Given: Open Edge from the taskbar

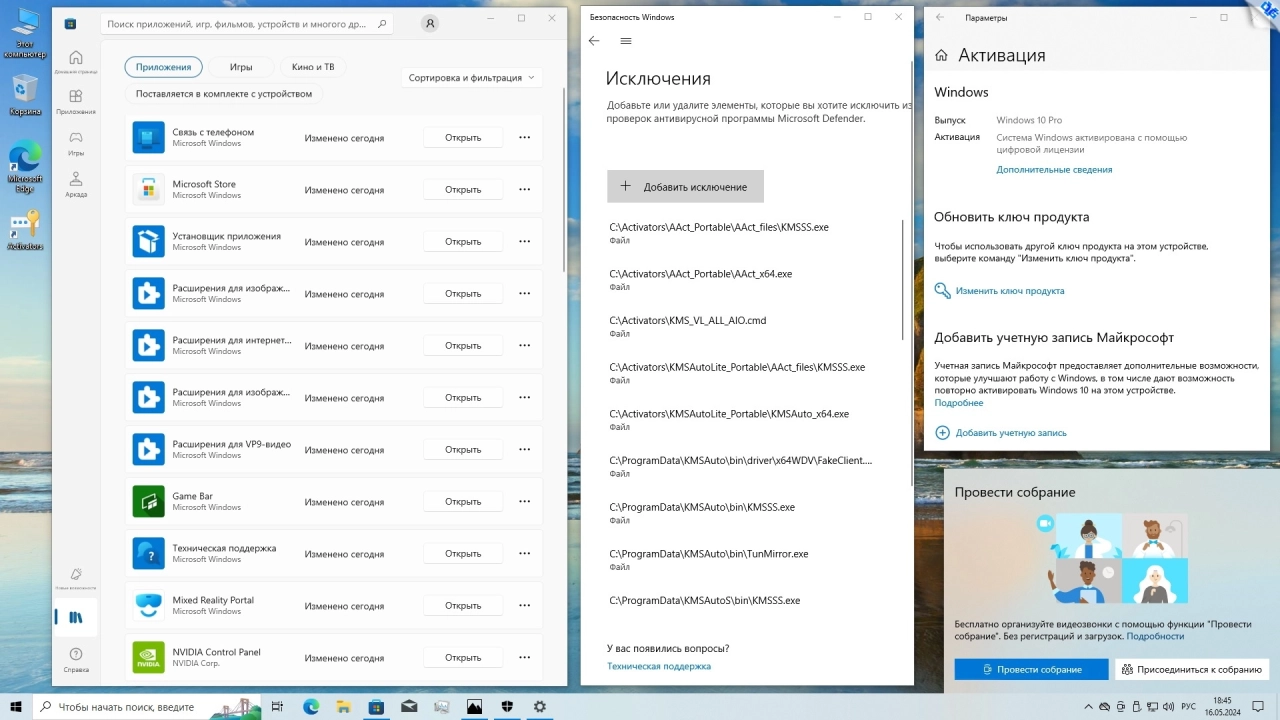Looking at the screenshot, I should (x=311, y=706).
